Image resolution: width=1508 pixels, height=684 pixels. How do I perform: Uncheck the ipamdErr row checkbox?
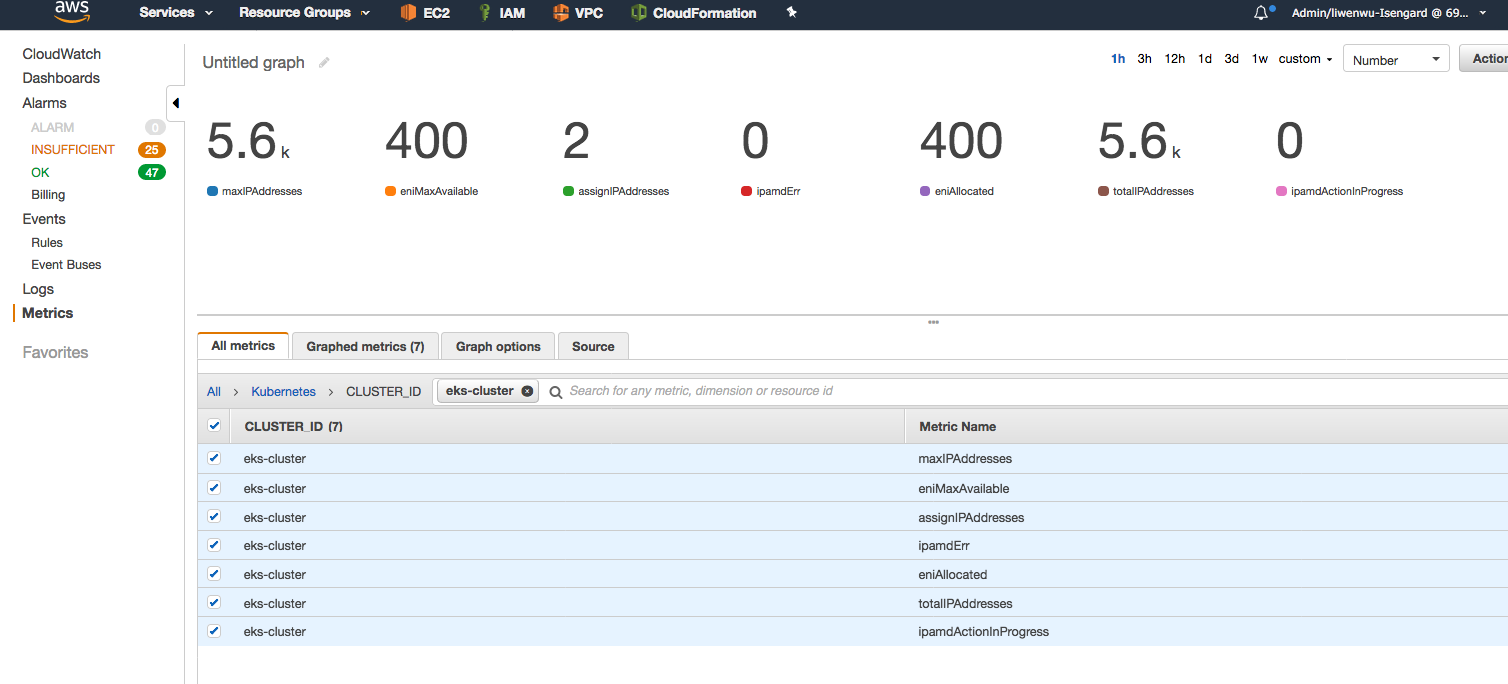(x=214, y=545)
